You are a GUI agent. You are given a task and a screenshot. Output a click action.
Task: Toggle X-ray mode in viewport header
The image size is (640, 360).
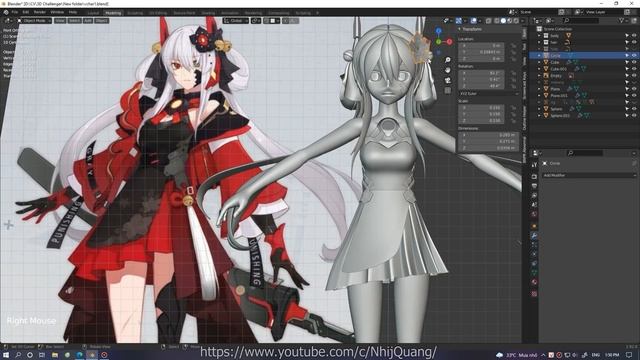tap(488, 20)
